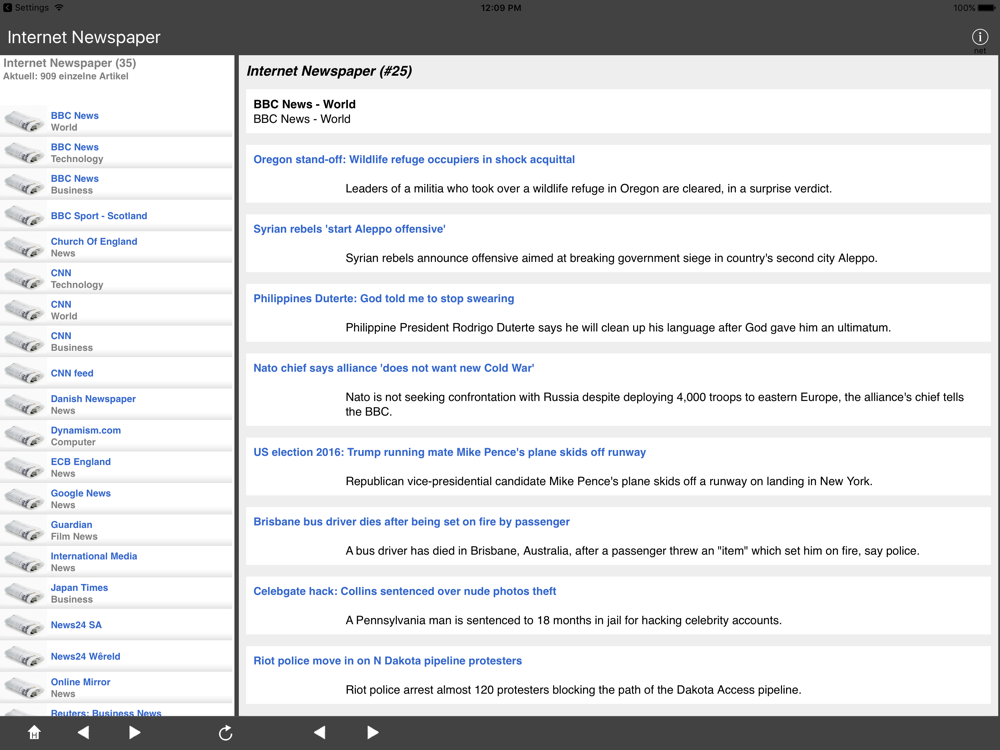Click the newspaper icon next to BBC News World

[24, 121]
